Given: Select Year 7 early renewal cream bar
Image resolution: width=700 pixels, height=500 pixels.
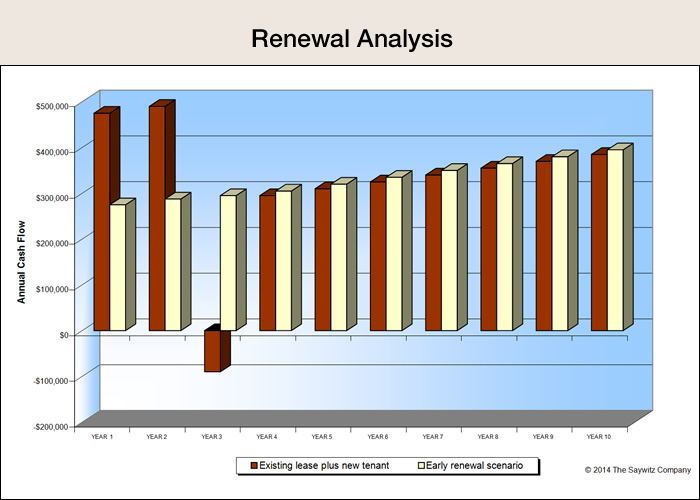Looking at the screenshot, I should click(450, 250).
